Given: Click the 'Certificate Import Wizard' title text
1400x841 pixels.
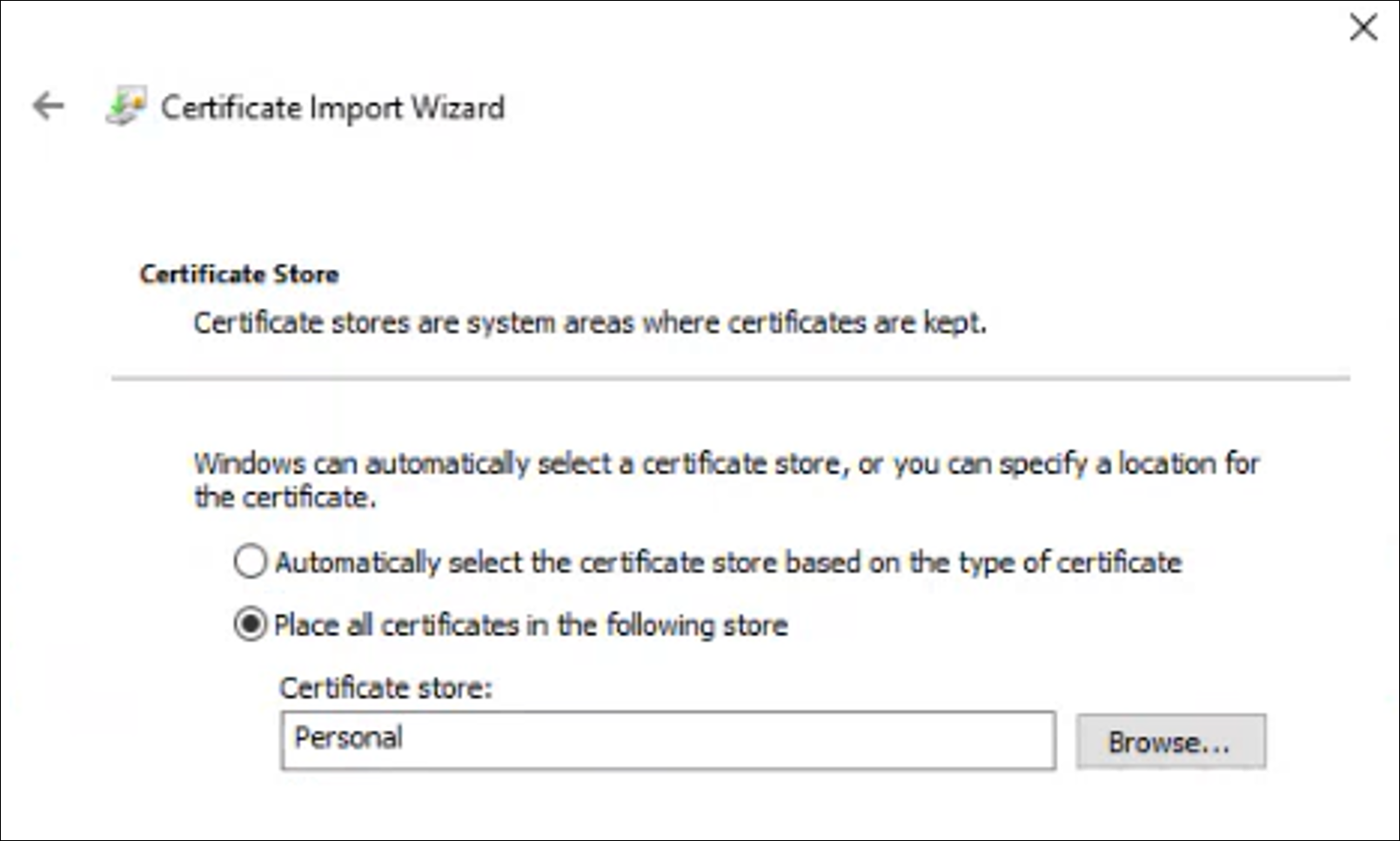Looking at the screenshot, I should point(332,107).
